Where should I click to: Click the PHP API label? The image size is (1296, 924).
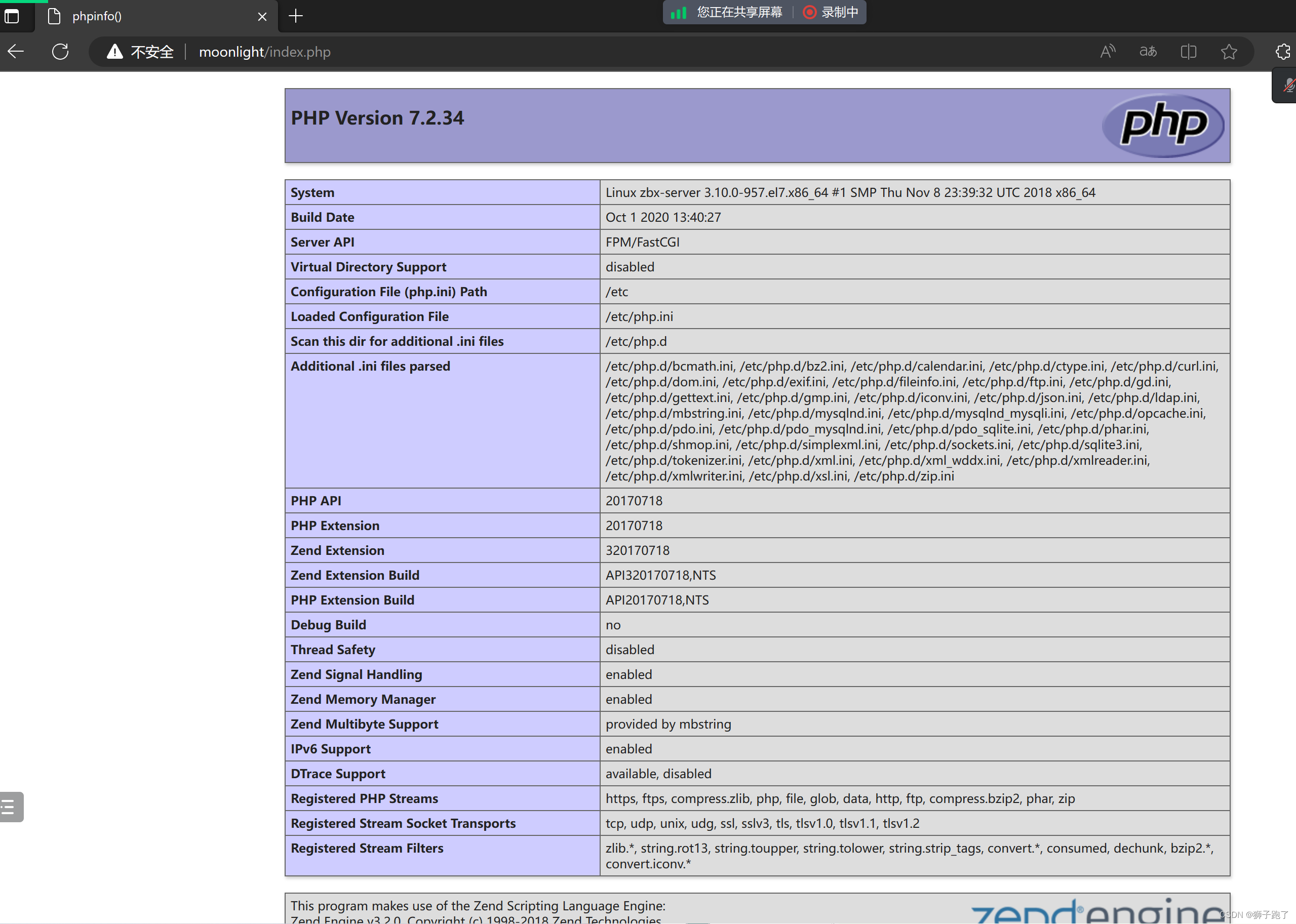pyautogui.click(x=316, y=501)
